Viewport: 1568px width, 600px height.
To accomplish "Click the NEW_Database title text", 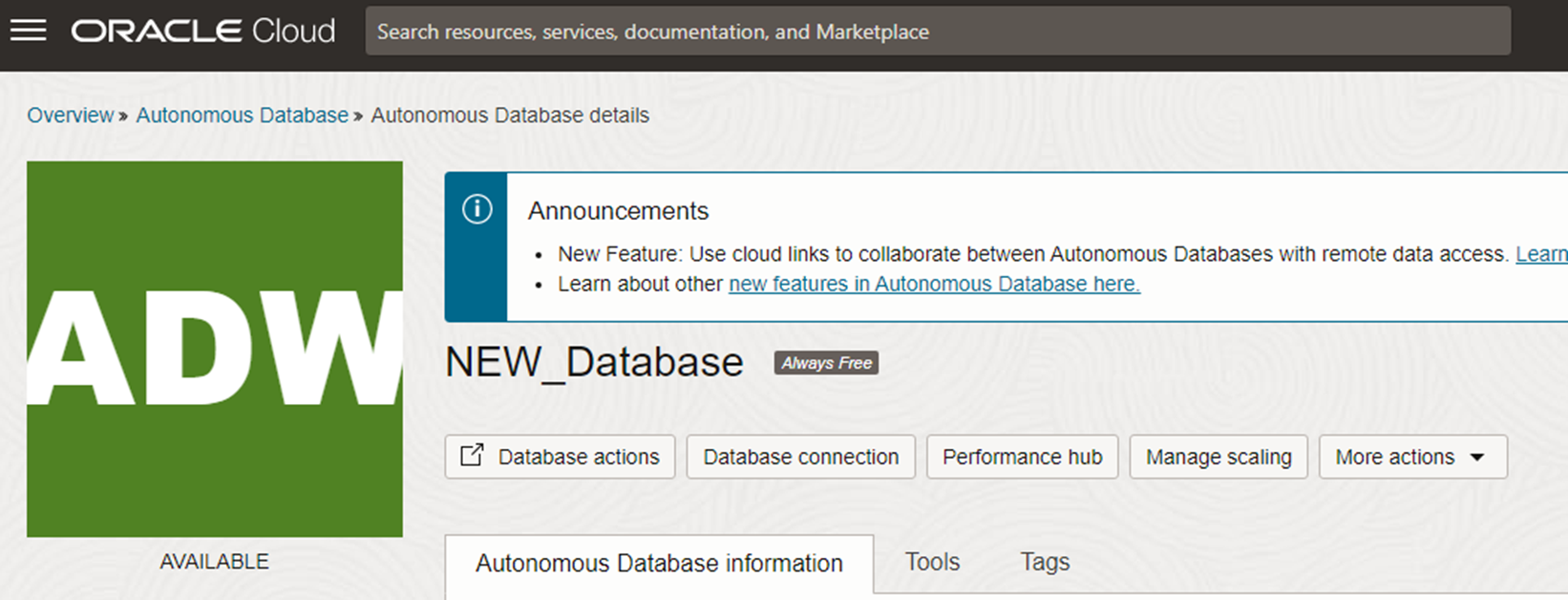I will 594,362.
